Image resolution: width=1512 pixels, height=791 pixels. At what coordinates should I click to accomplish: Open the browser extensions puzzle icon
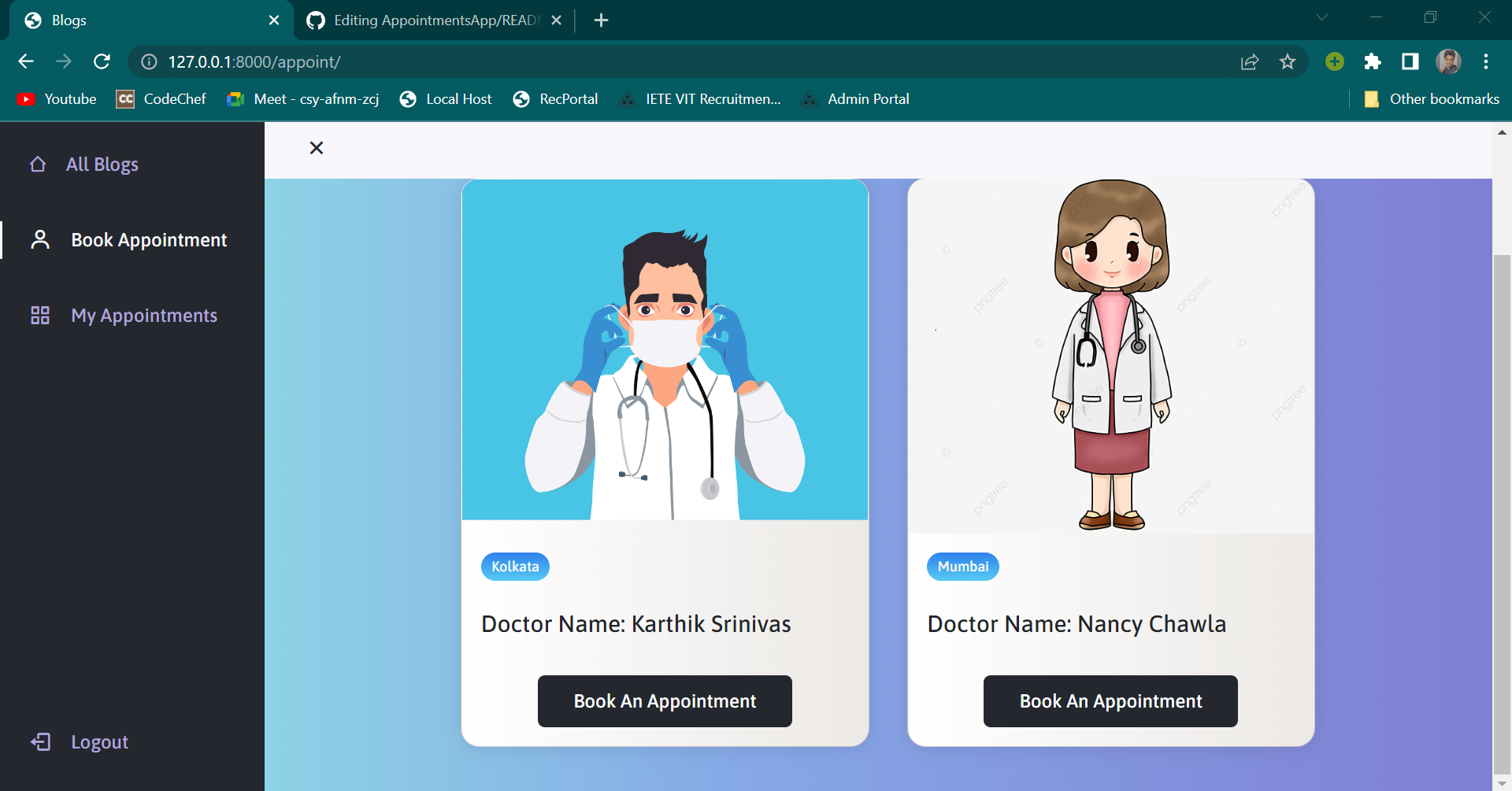click(1373, 61)
